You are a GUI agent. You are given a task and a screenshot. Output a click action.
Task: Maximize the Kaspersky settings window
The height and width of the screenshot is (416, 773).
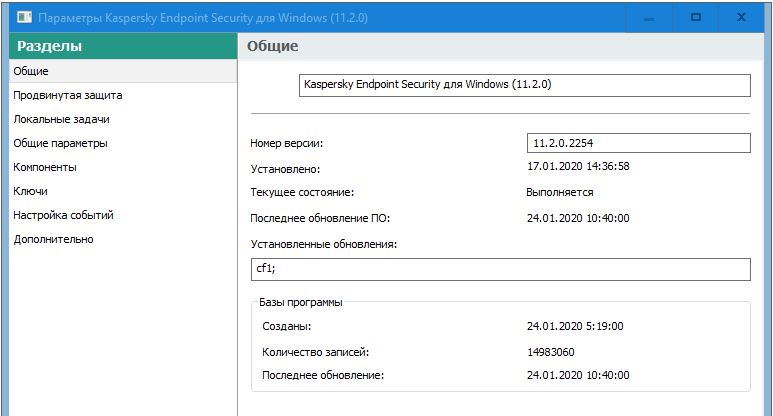[696, 17]
